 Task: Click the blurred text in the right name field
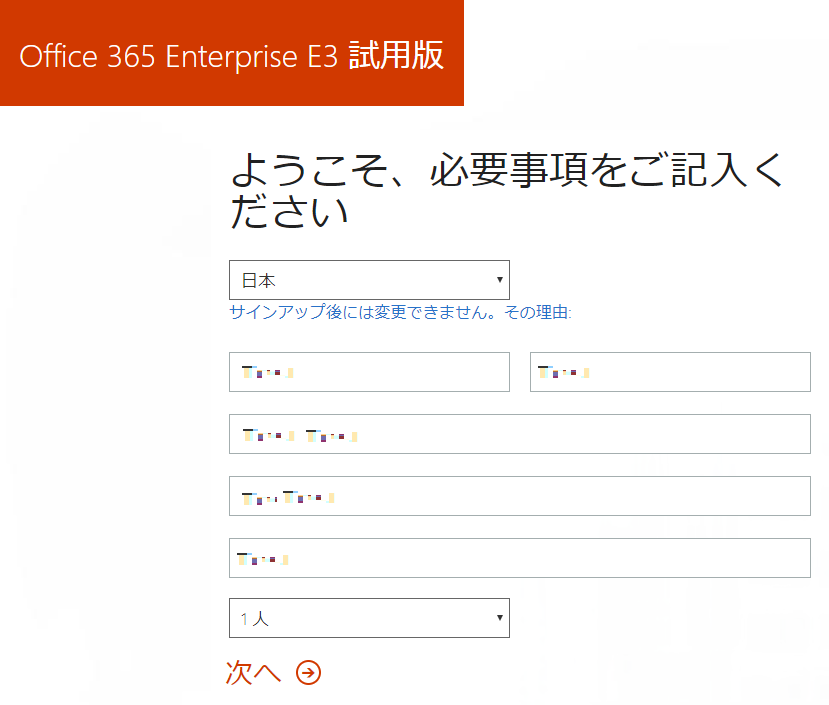tap(564, 372)
